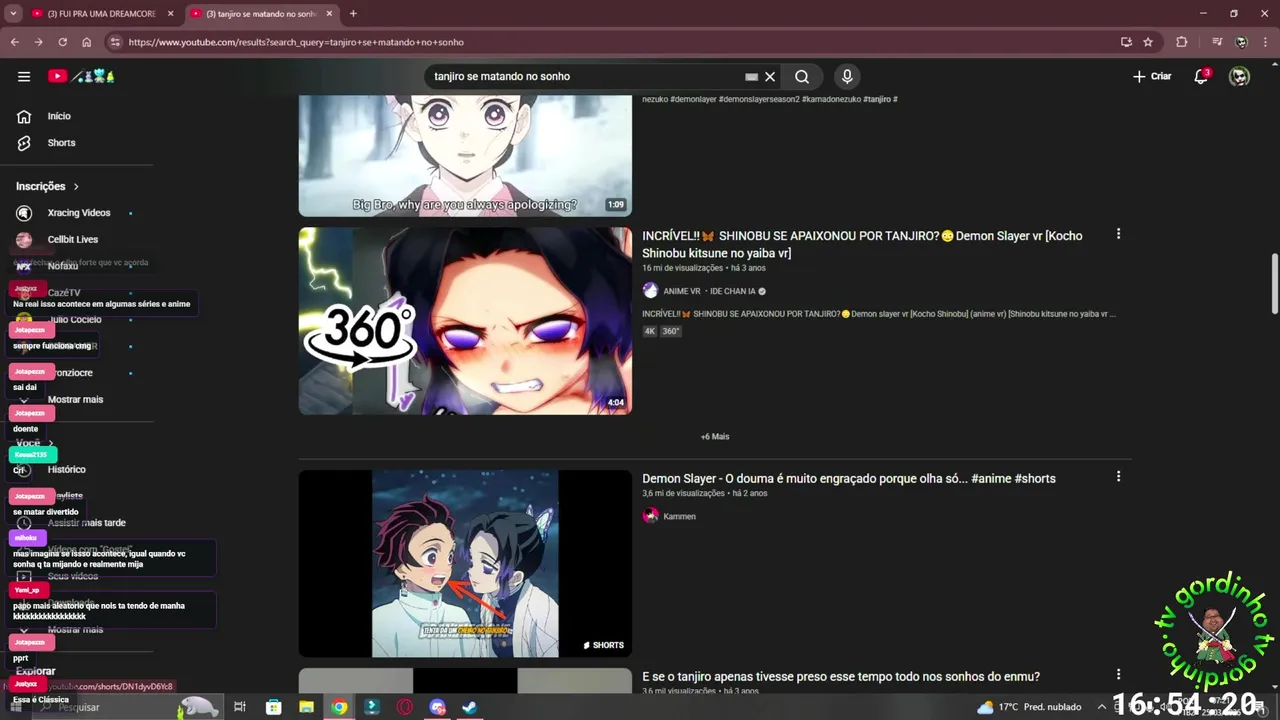Install the app from the address bar icon
Image resolution: width=1280 pixels, height=720 pixels.
tap(1126, 42)
